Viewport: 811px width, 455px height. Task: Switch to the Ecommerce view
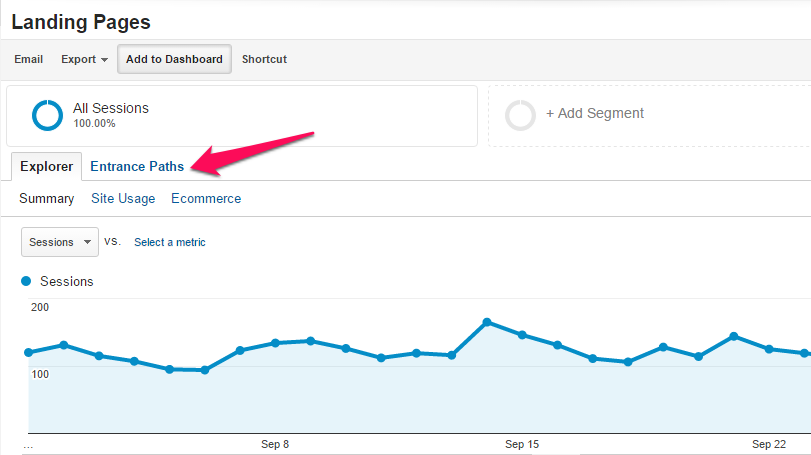206,199
